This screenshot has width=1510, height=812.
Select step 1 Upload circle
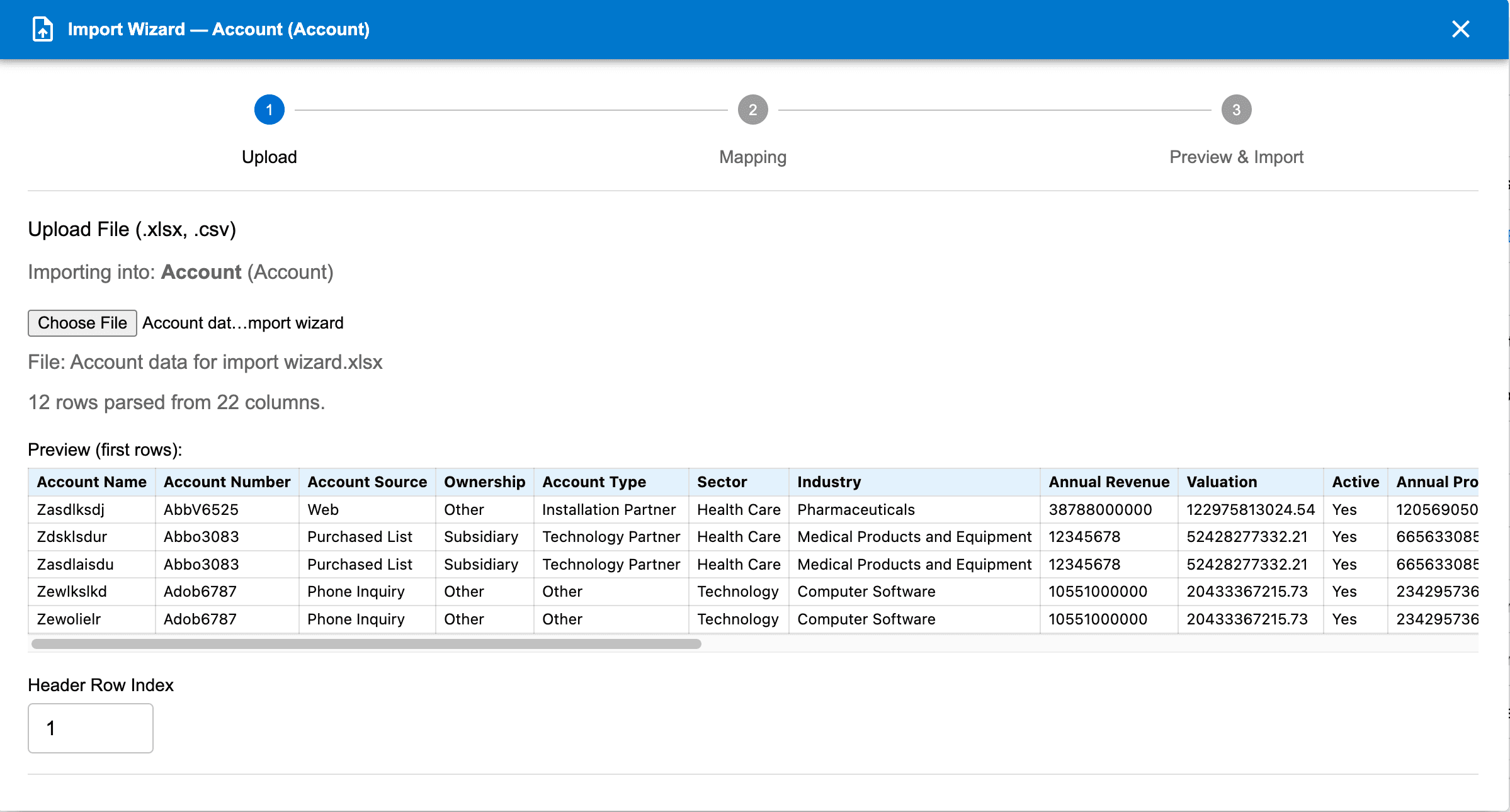(269, 110)
